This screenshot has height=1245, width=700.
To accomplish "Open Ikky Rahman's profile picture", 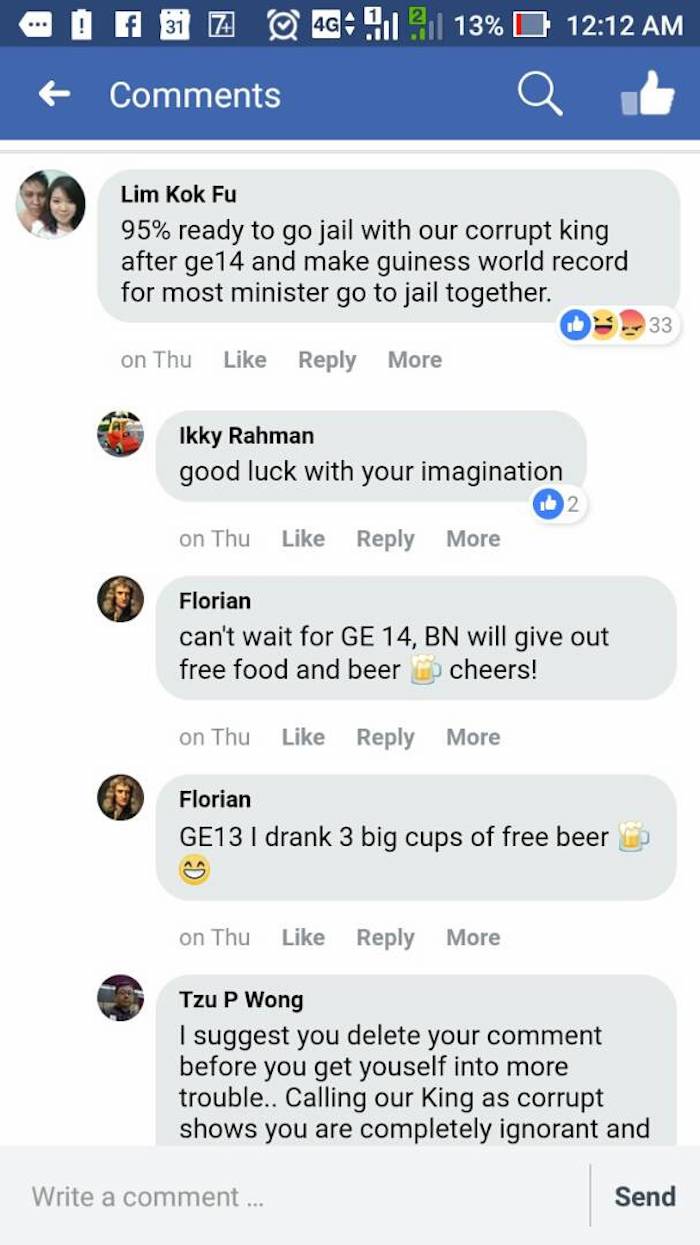I will [x=121, y=435].
